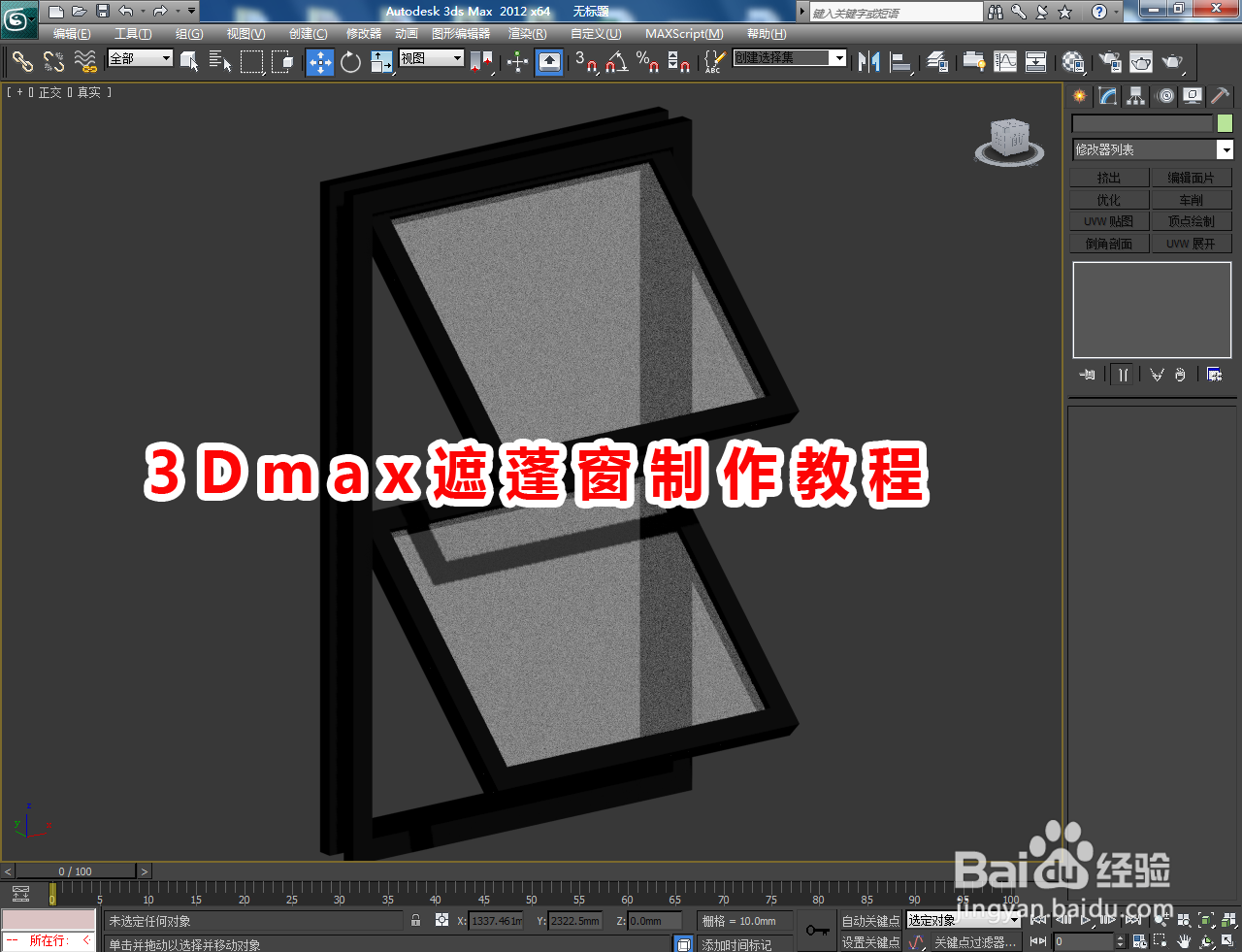Activate the Select and Move tool
The width and height of the screenshot is (1242, 952).
[x=320, y=61]
